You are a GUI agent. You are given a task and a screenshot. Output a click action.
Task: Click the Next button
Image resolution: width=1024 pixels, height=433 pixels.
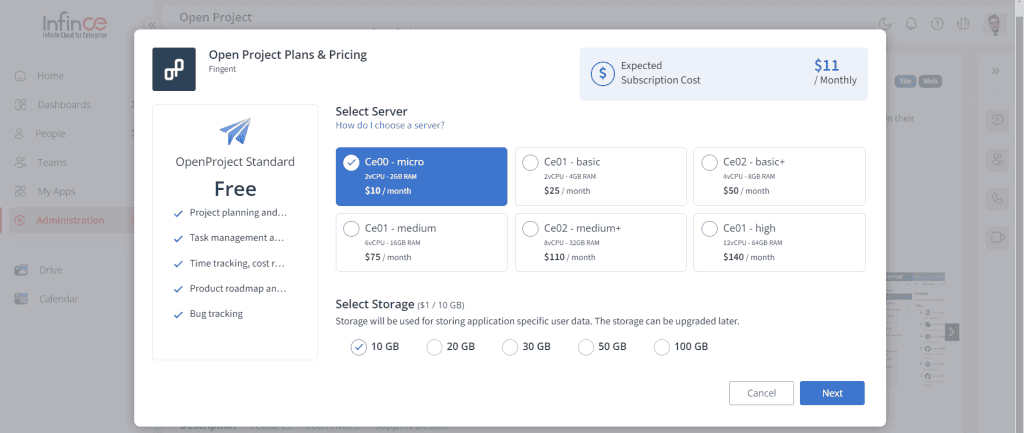[x=832, y=393]
